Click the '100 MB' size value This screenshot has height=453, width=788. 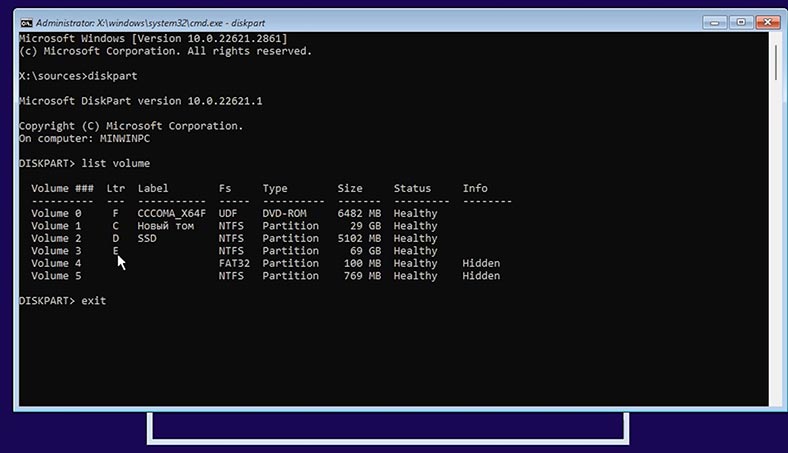point(362,263)
